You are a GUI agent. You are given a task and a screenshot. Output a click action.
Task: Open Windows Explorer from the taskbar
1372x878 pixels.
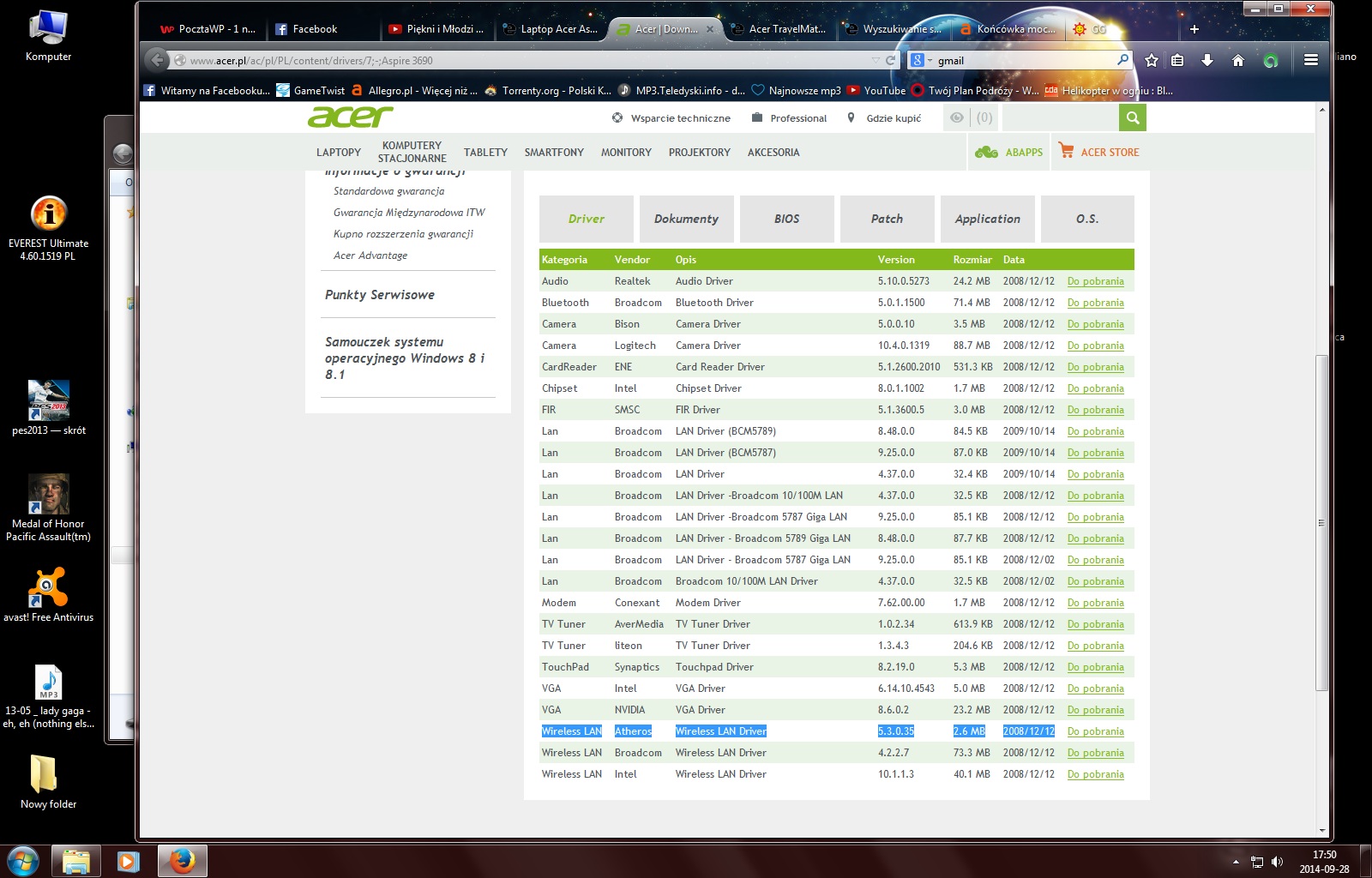(x=75, y=861)
